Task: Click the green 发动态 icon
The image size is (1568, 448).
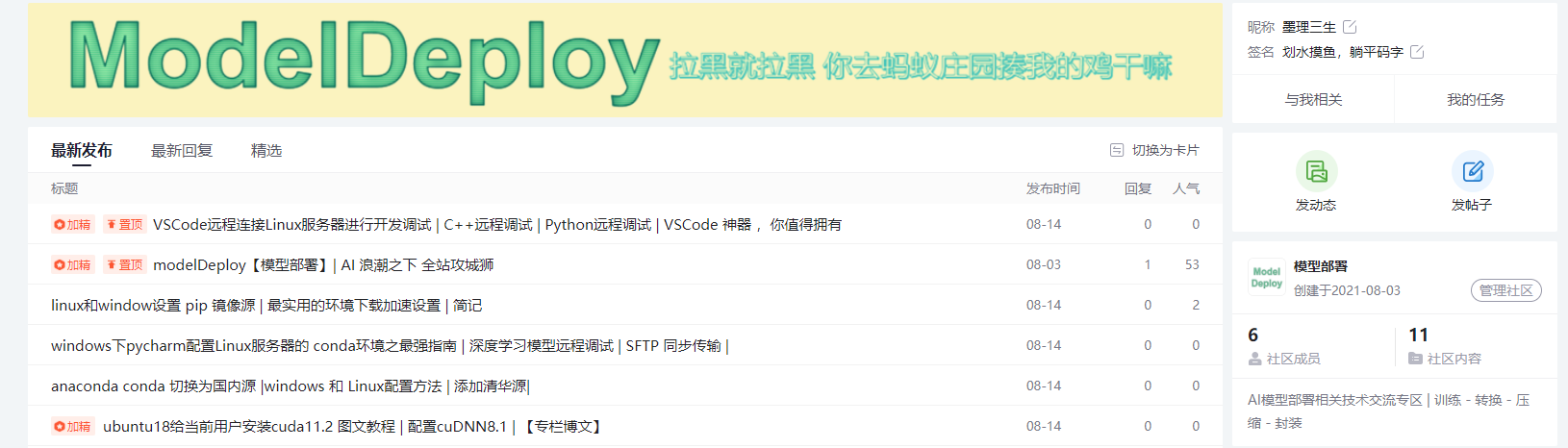Action: point(1316,171)
